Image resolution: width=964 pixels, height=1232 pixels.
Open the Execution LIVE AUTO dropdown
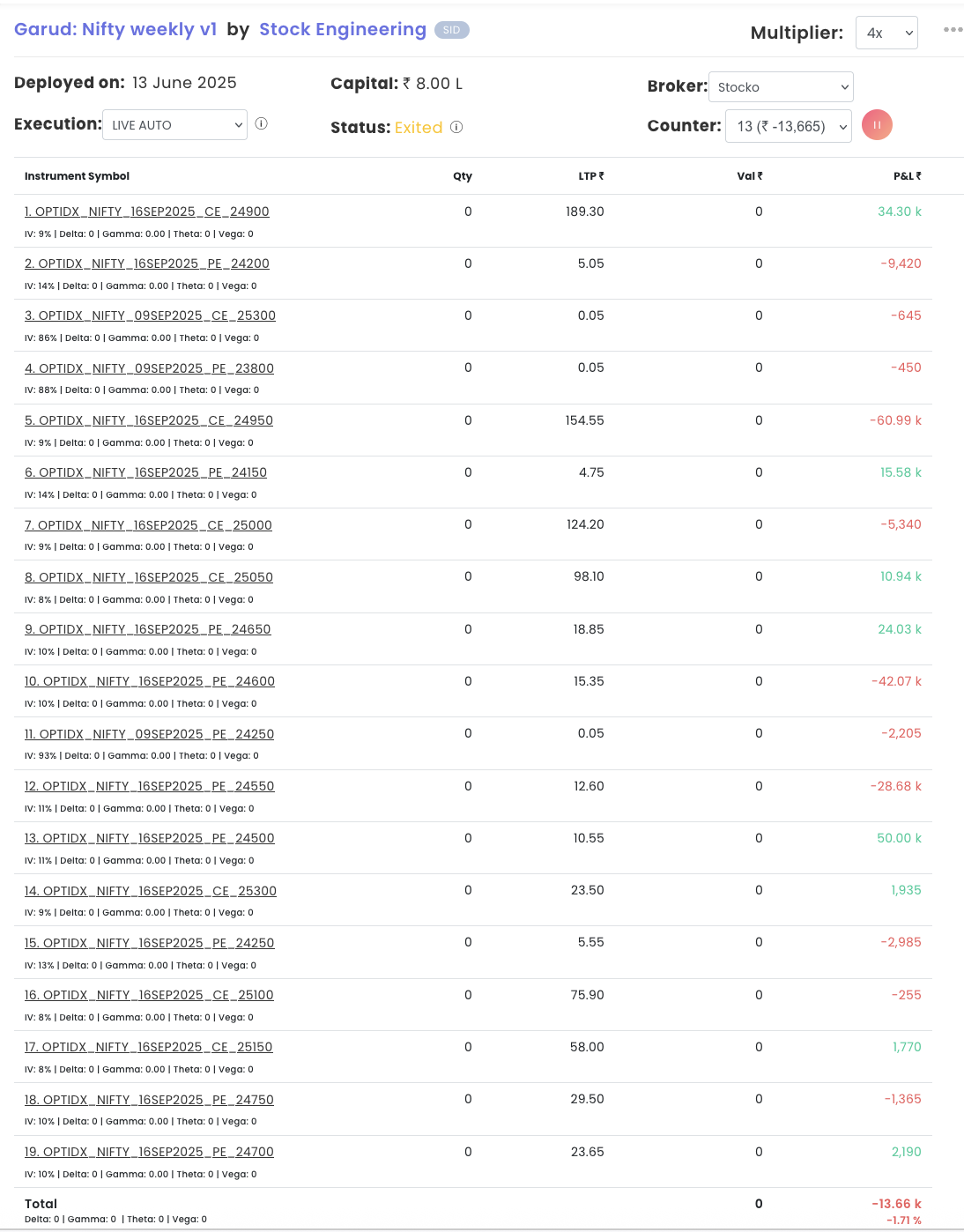[174, 125]
